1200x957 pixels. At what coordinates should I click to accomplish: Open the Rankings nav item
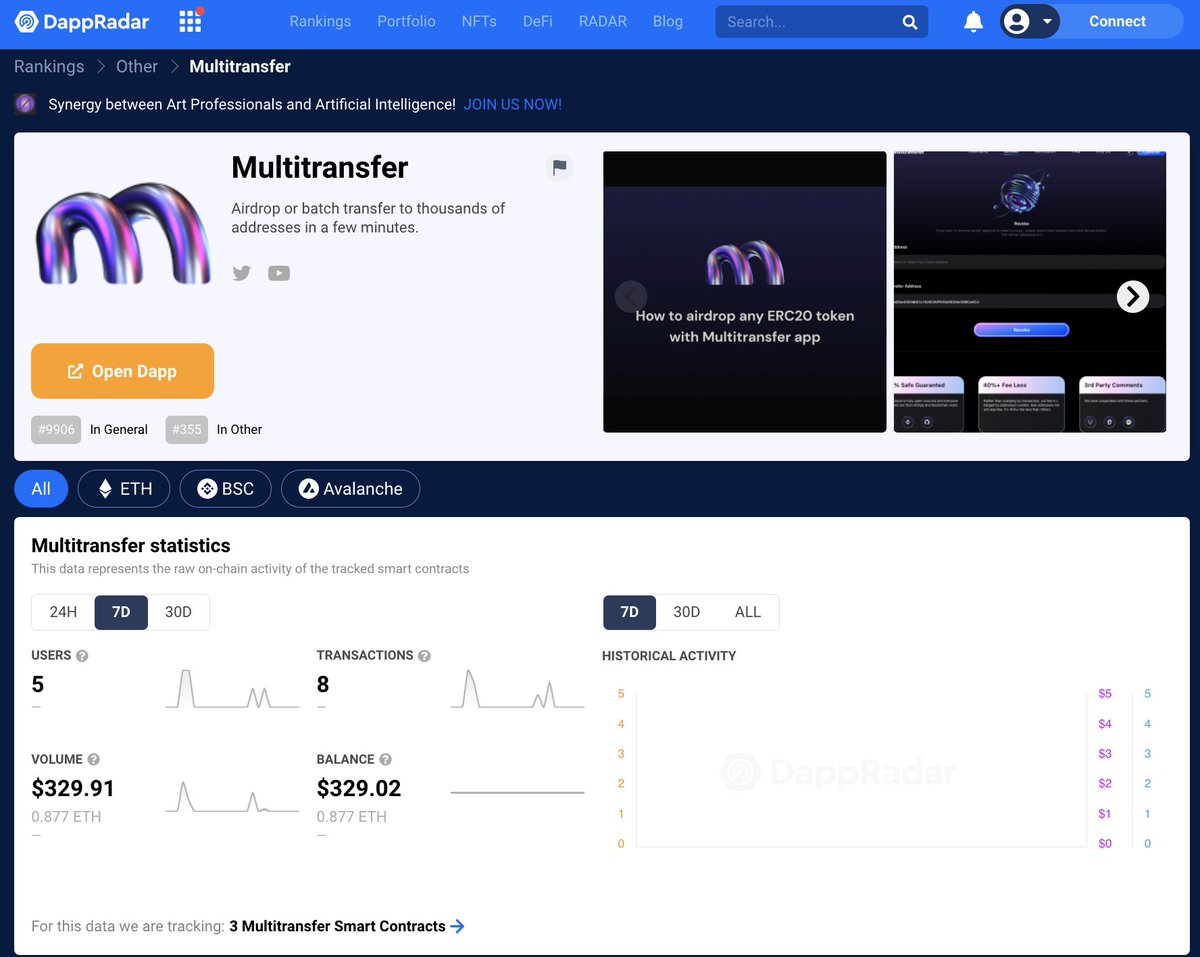(x=320, y=21)
